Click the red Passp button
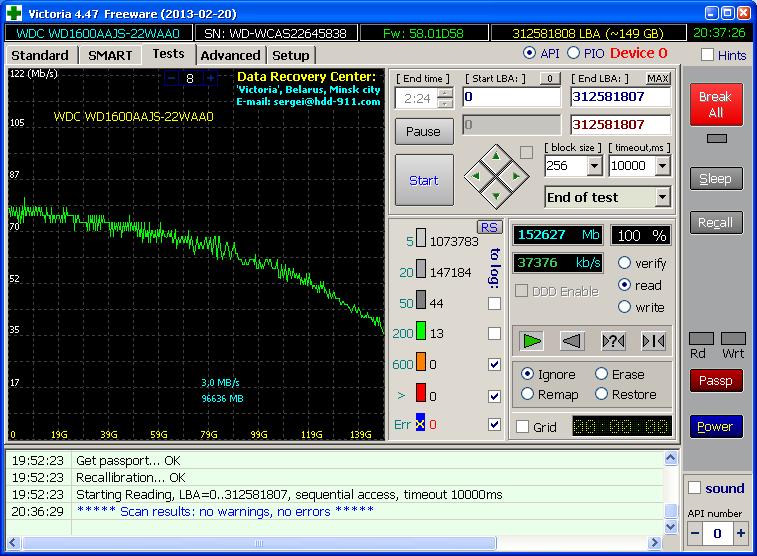Image resolution: width=757 pixels, height=556 pixels. pyautogui.click(x=716, y=381)
